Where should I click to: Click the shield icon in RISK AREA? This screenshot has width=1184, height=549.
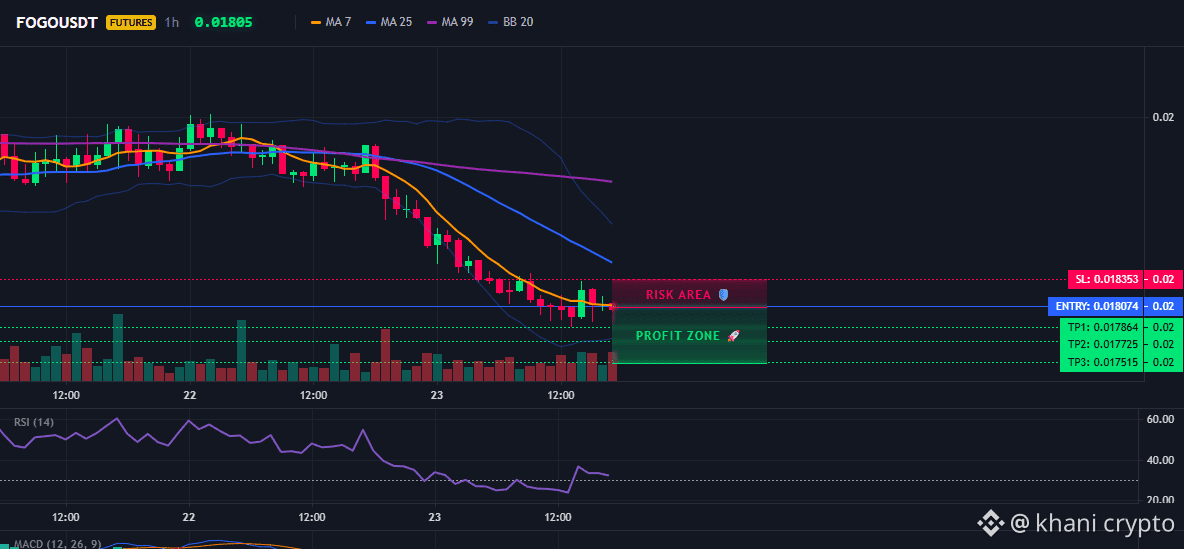click(x=723, y=295)
